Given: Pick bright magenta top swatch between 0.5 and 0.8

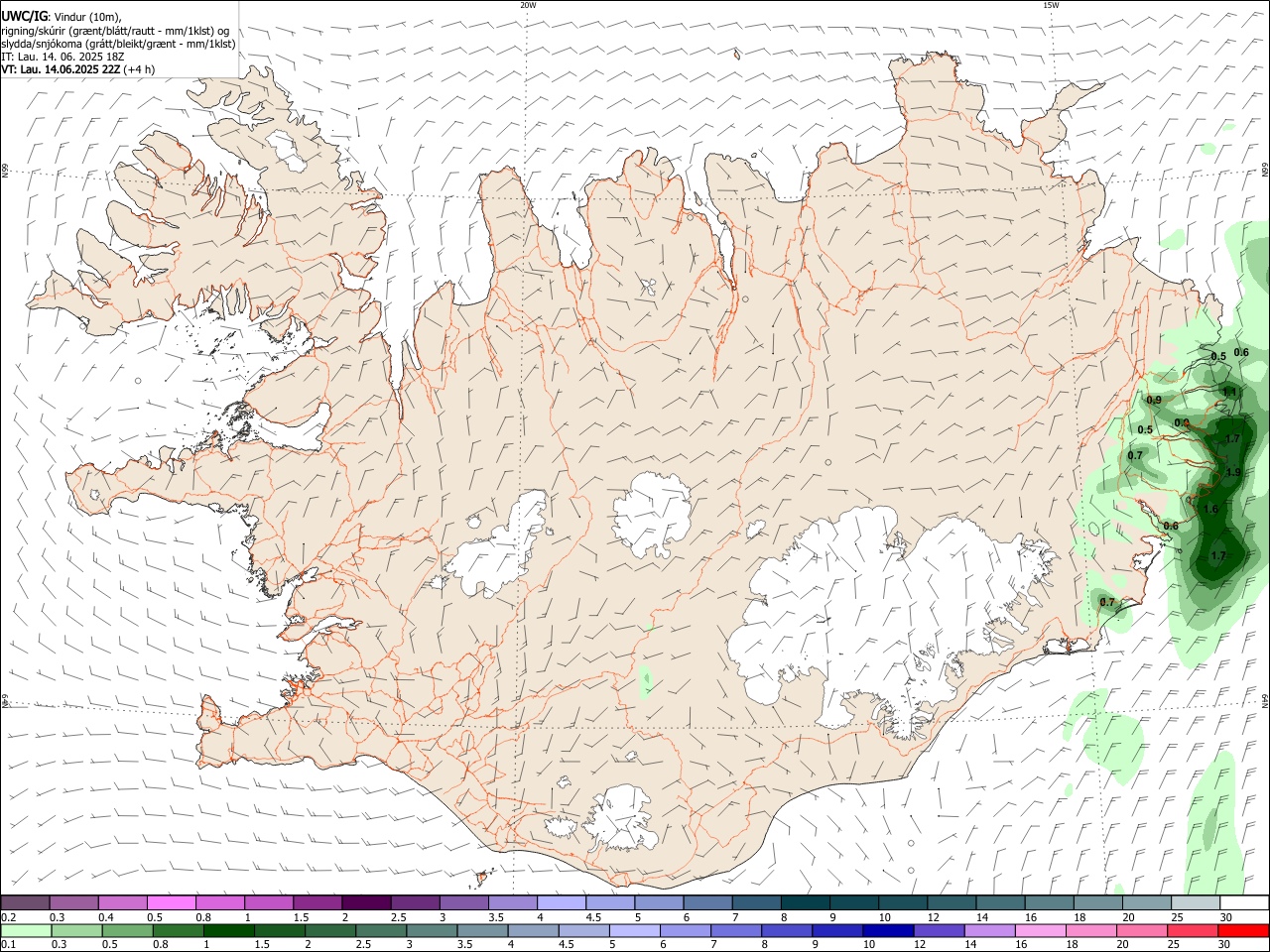Looking at the screenshot, I should point(171,902).
